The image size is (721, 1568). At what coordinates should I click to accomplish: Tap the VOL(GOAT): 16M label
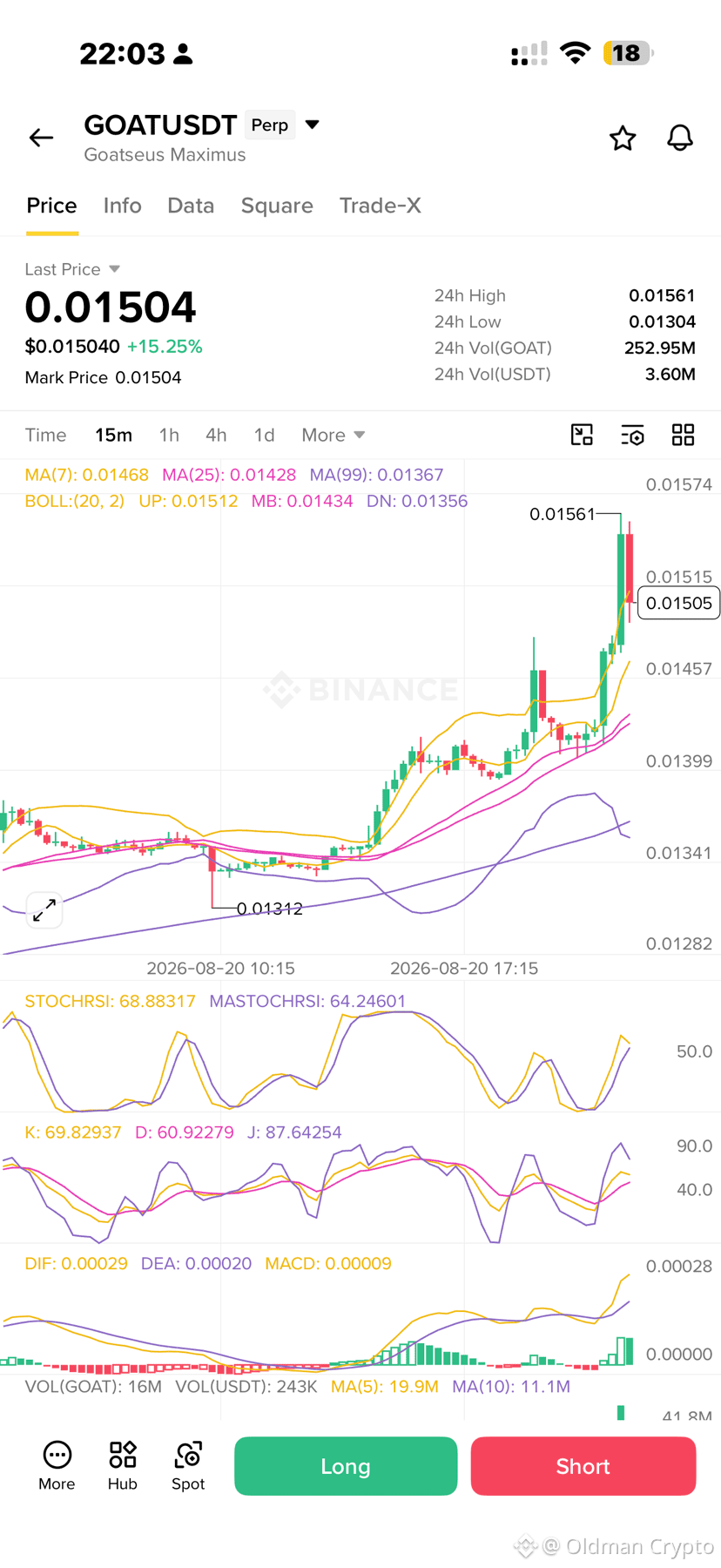coord(93,1386)
